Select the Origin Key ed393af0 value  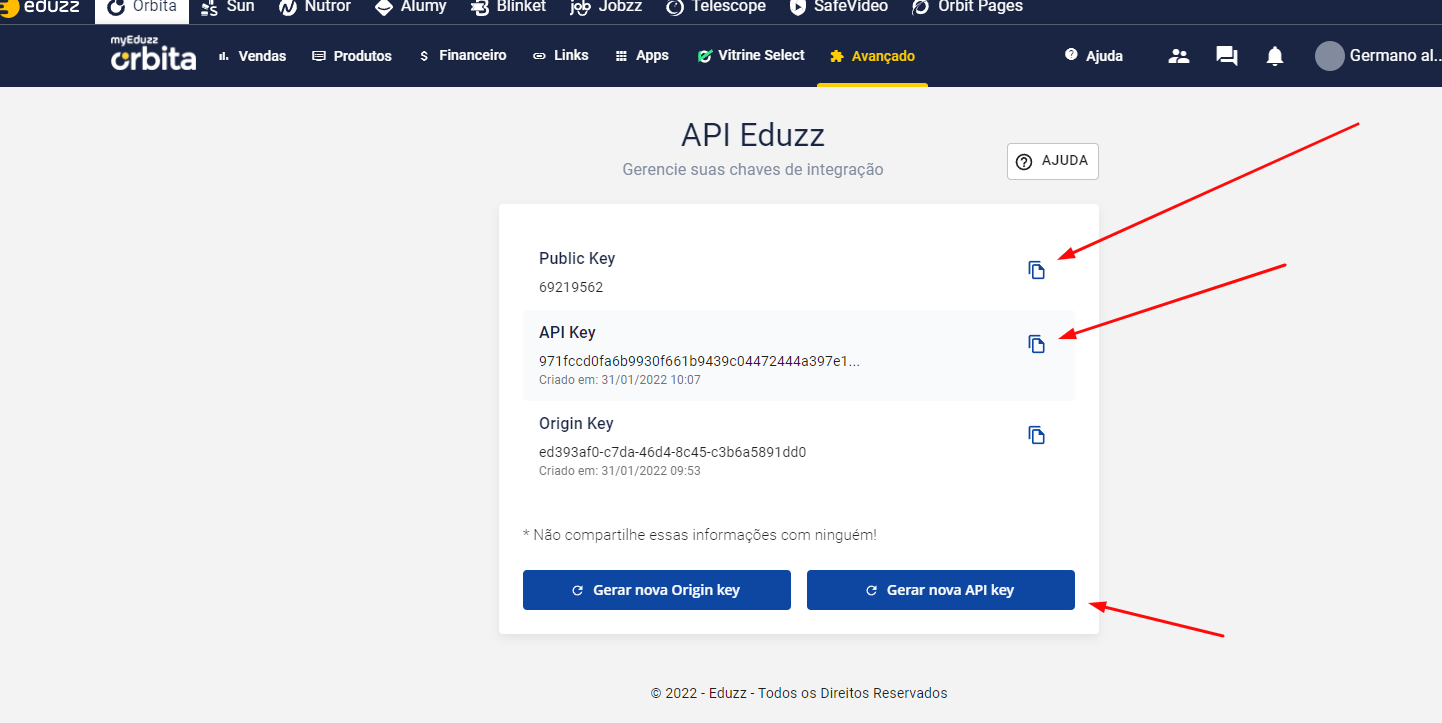point(672,452)
